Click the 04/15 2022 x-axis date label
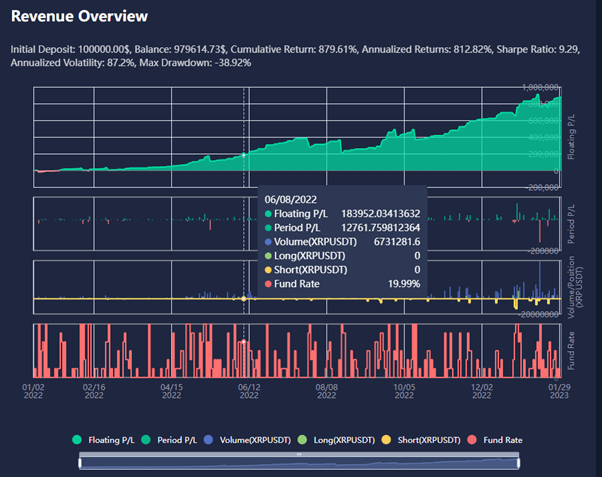Screen dimensions: 602x477 pyautogui.click(x=171, y=389)
